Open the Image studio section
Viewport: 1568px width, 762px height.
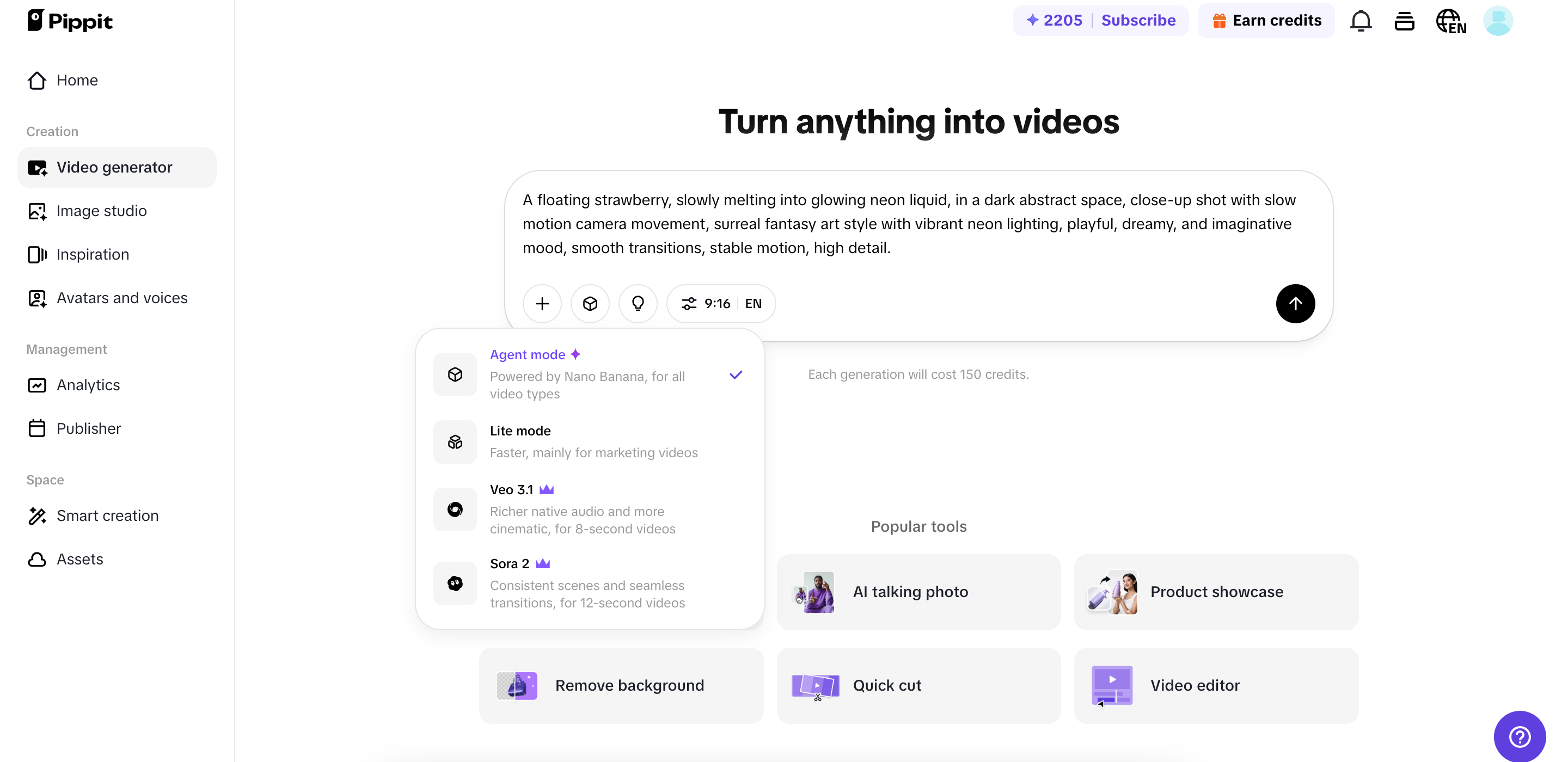(x=102, y=211)
